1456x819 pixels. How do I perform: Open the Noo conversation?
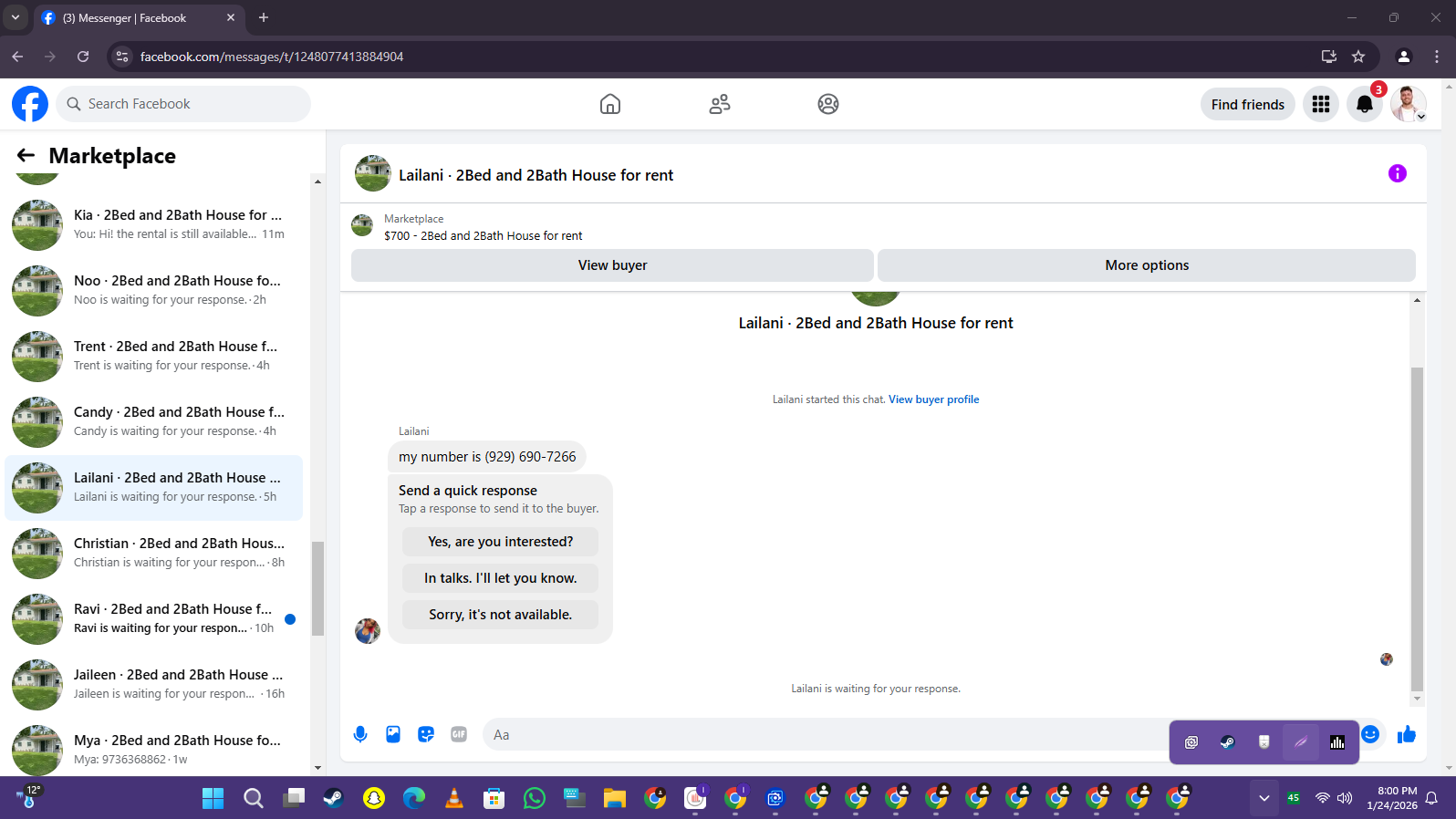pos(154,291)
